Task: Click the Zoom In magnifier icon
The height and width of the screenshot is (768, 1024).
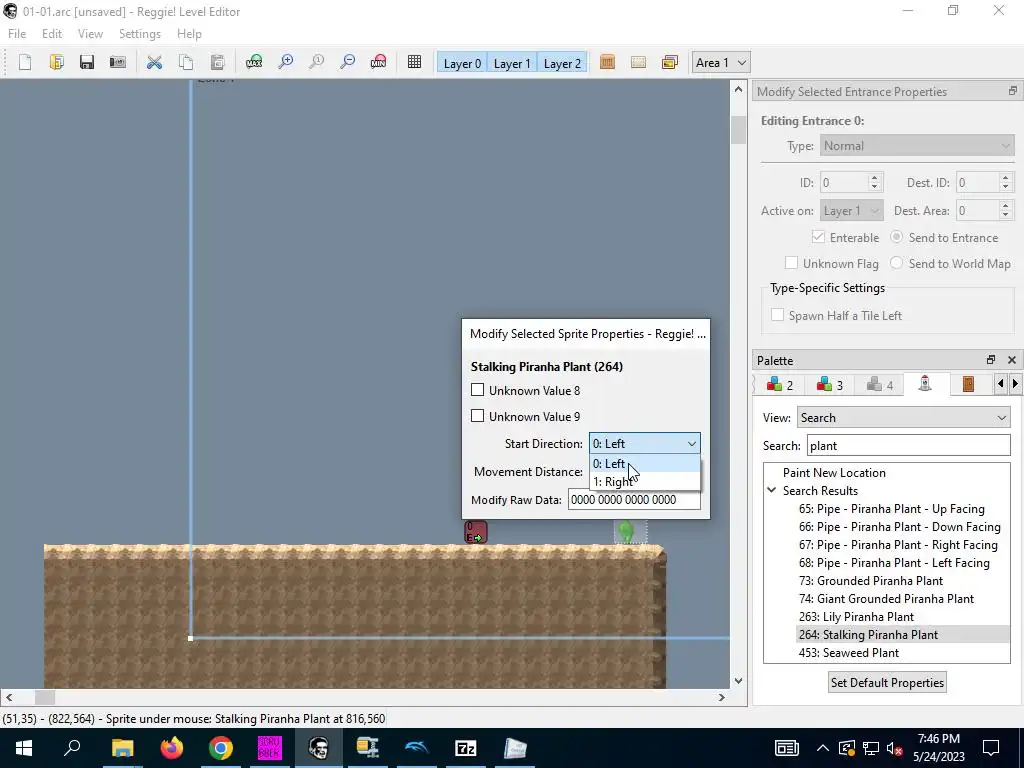Action: [x=285, y=63]
